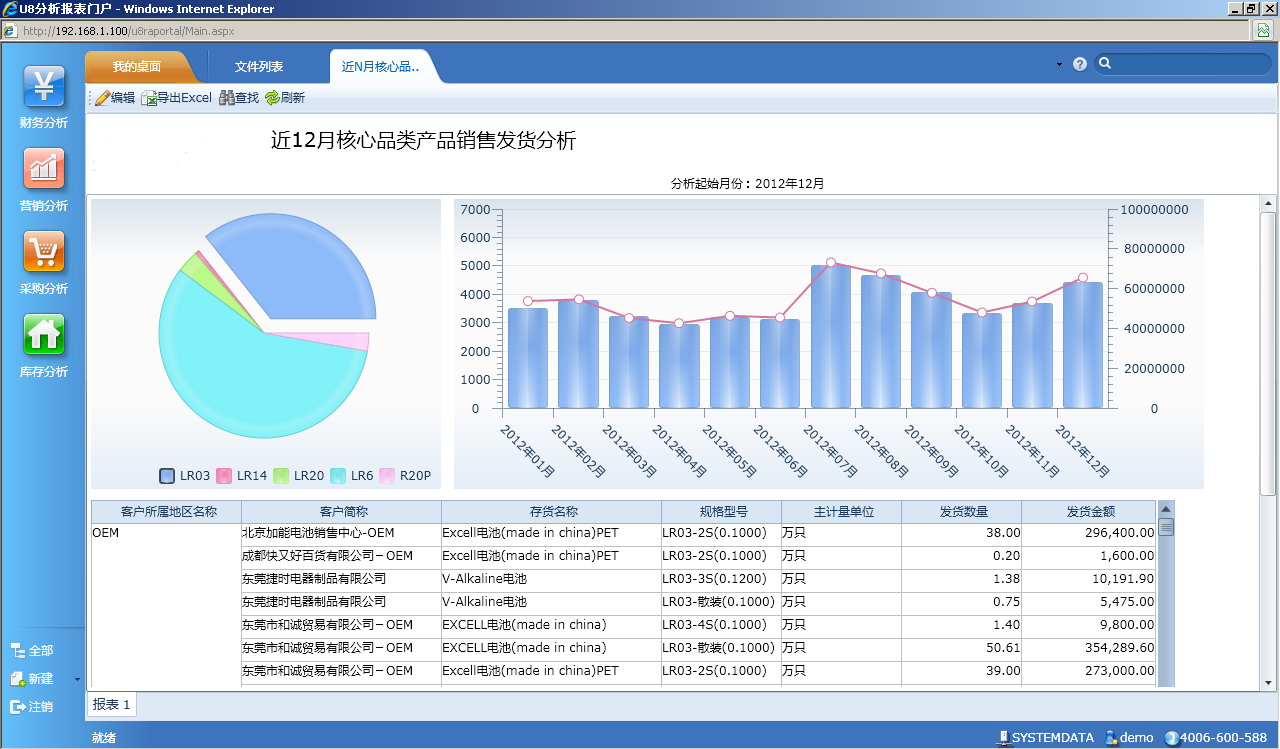The width and height of the screenshot is (1280, 749).
Task: Click the page scrollbar up arrow
Action: (x=1268, y=203)
